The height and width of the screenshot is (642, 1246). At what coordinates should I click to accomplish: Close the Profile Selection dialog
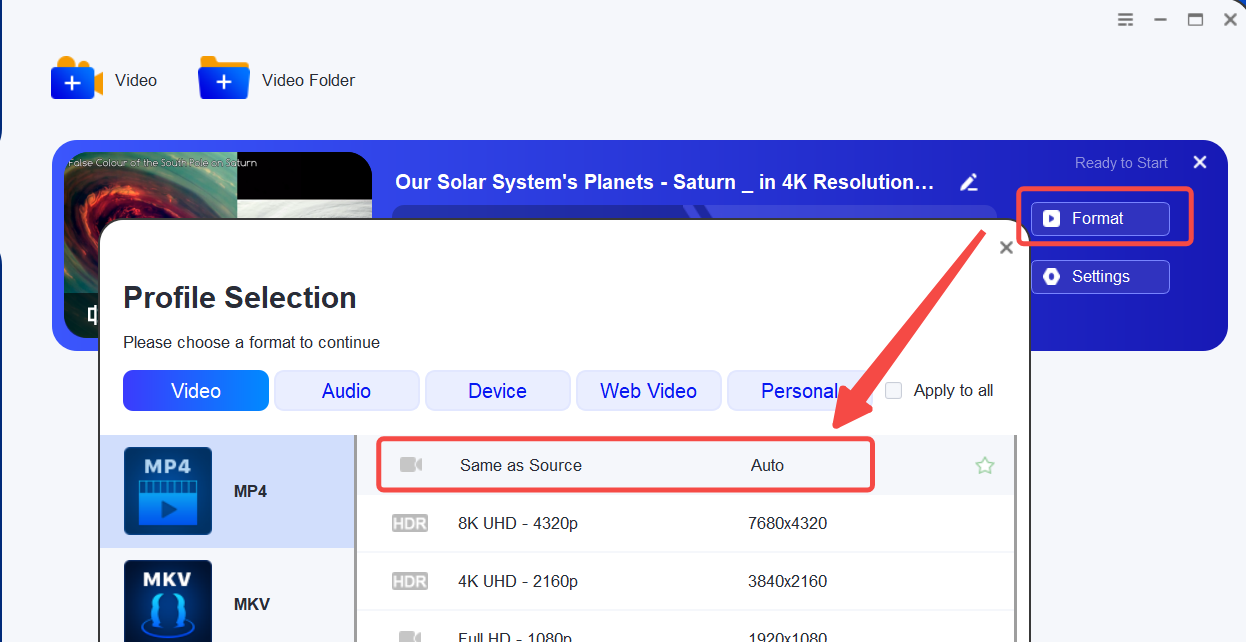[1006, 247]
